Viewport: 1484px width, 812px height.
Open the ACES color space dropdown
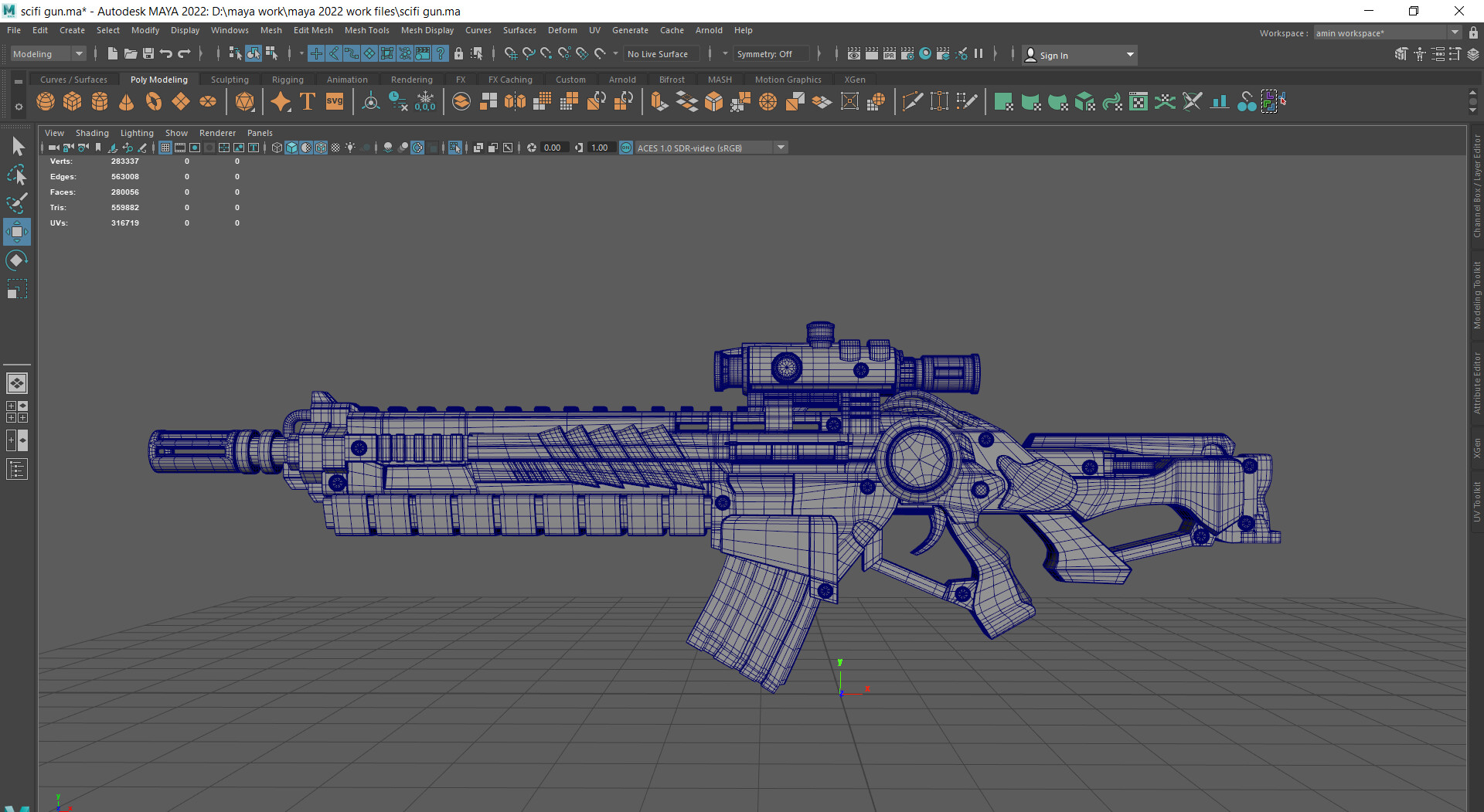(781, 147)
